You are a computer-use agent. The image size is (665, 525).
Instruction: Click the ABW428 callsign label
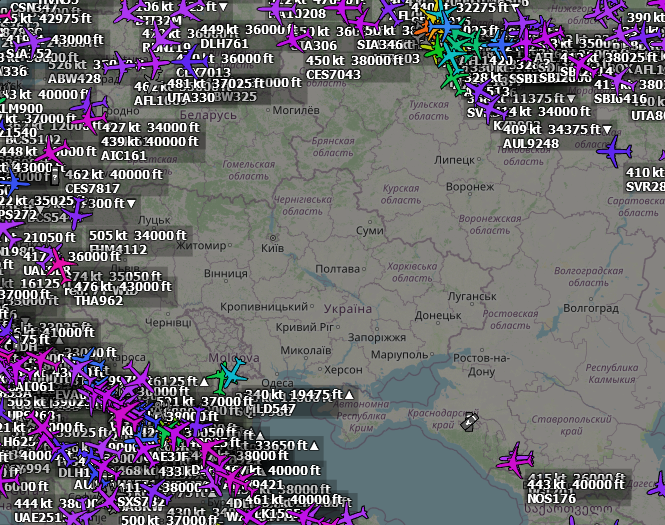74,79
